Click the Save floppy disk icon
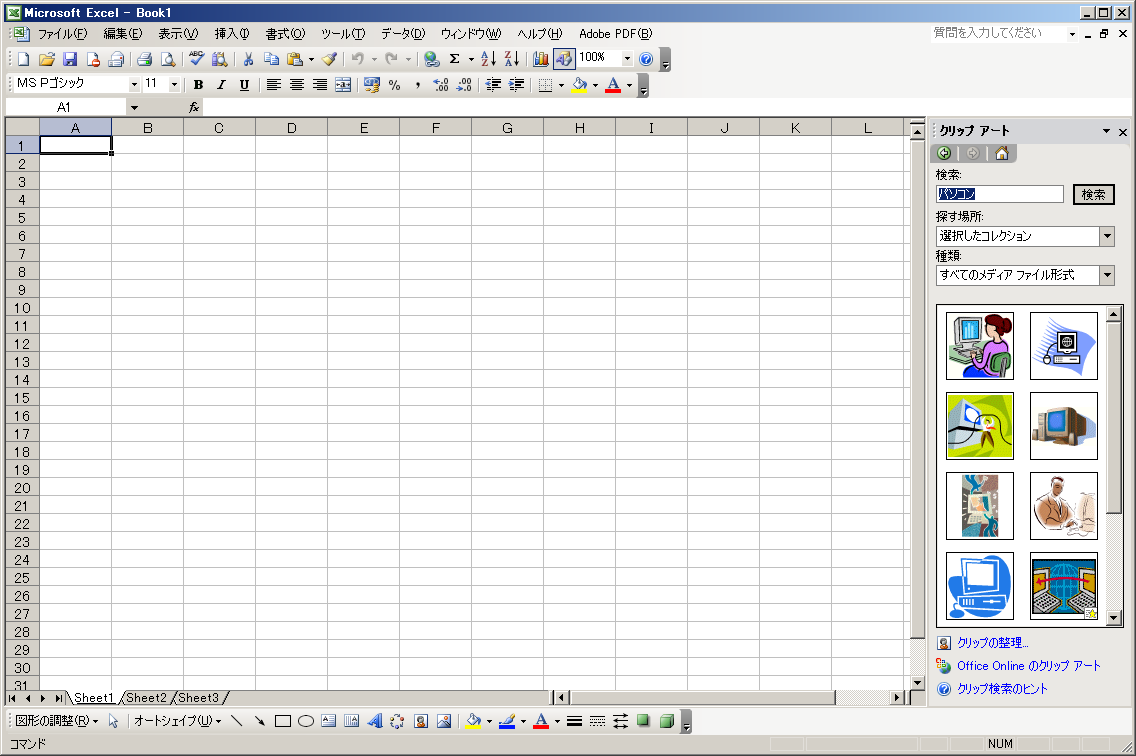The height and width of the screenshot is (756, 1136). coord(70,59)
